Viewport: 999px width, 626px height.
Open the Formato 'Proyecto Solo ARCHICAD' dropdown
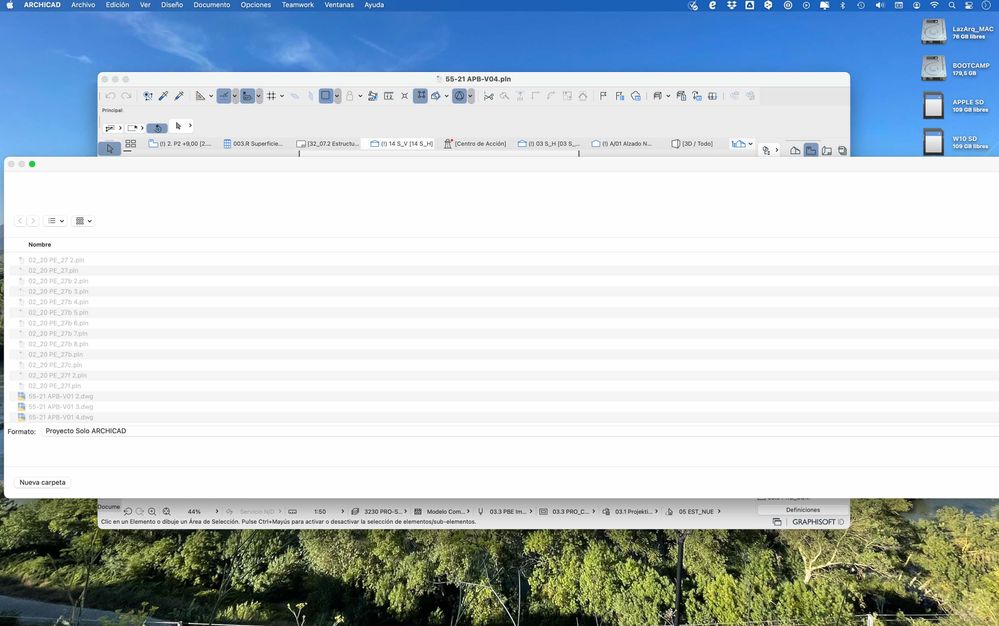[x=520, y=431]
